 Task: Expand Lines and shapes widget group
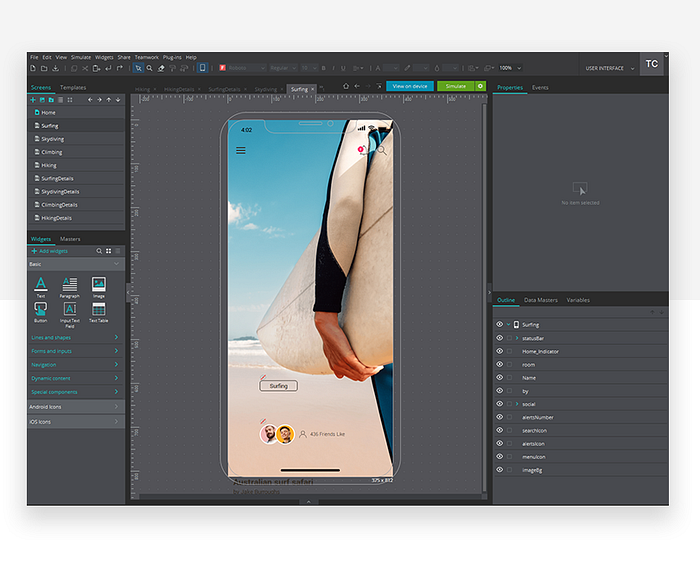[75, 337]
